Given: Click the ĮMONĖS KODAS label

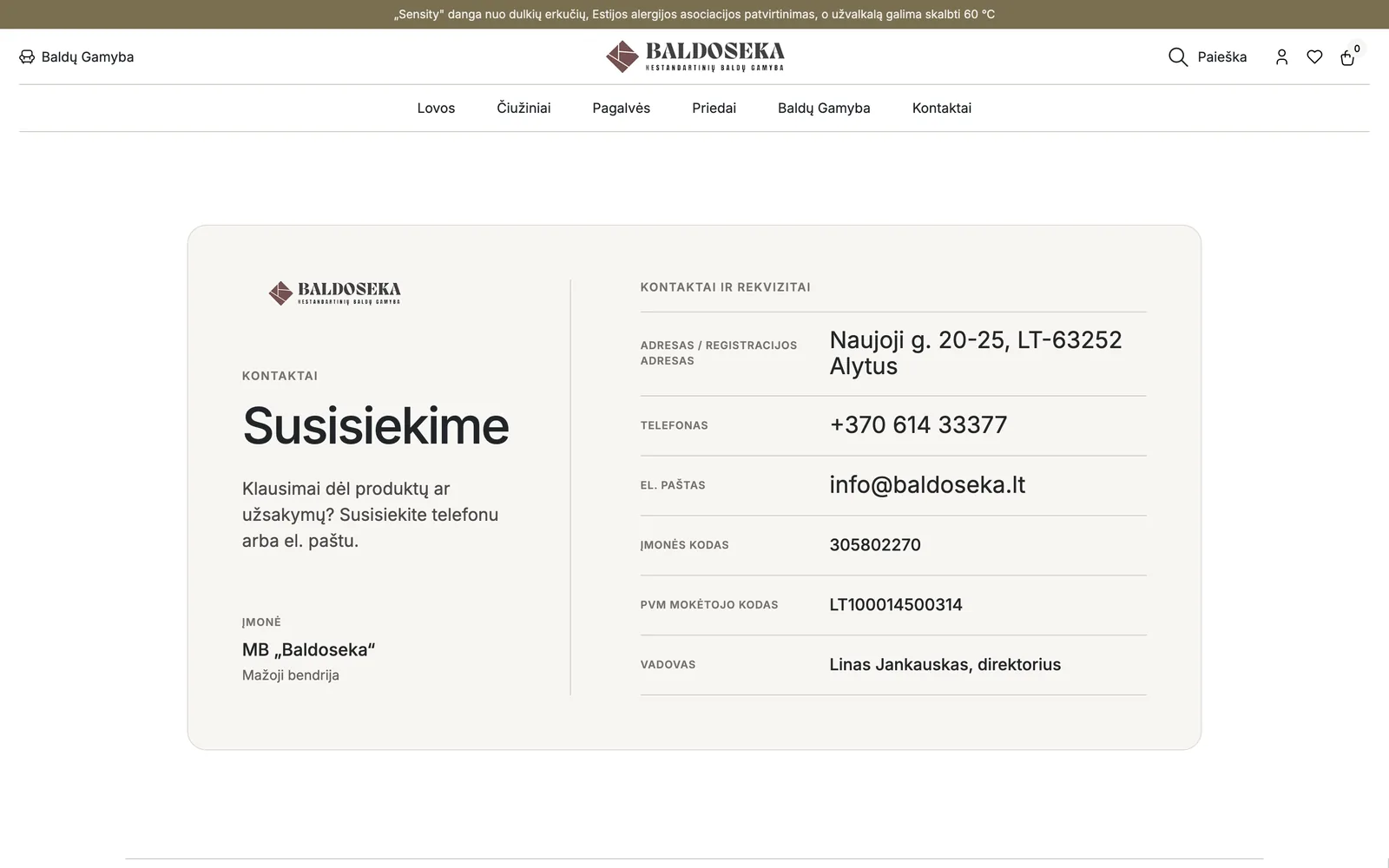Looking at the screenshot, I should [x=684, y=545].
